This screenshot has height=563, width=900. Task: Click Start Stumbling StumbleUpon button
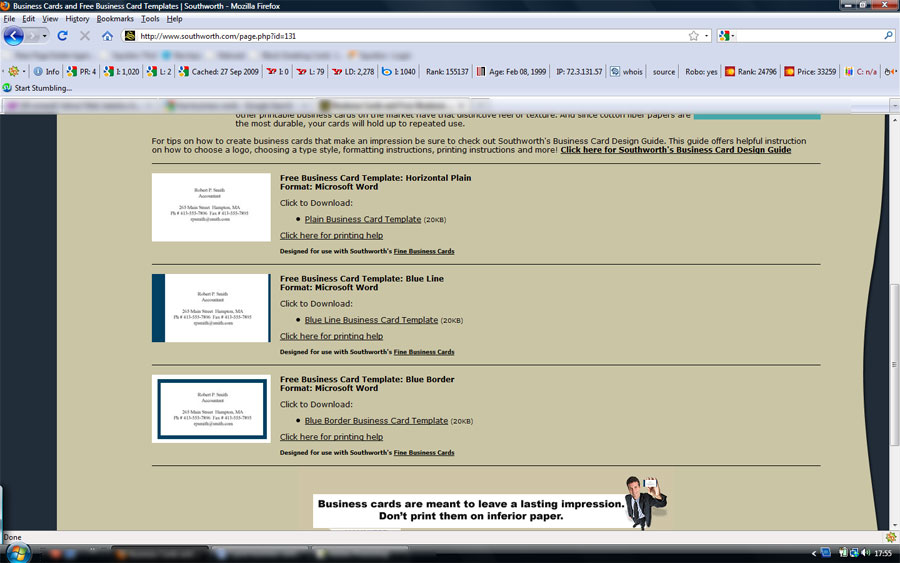[37, 88]
